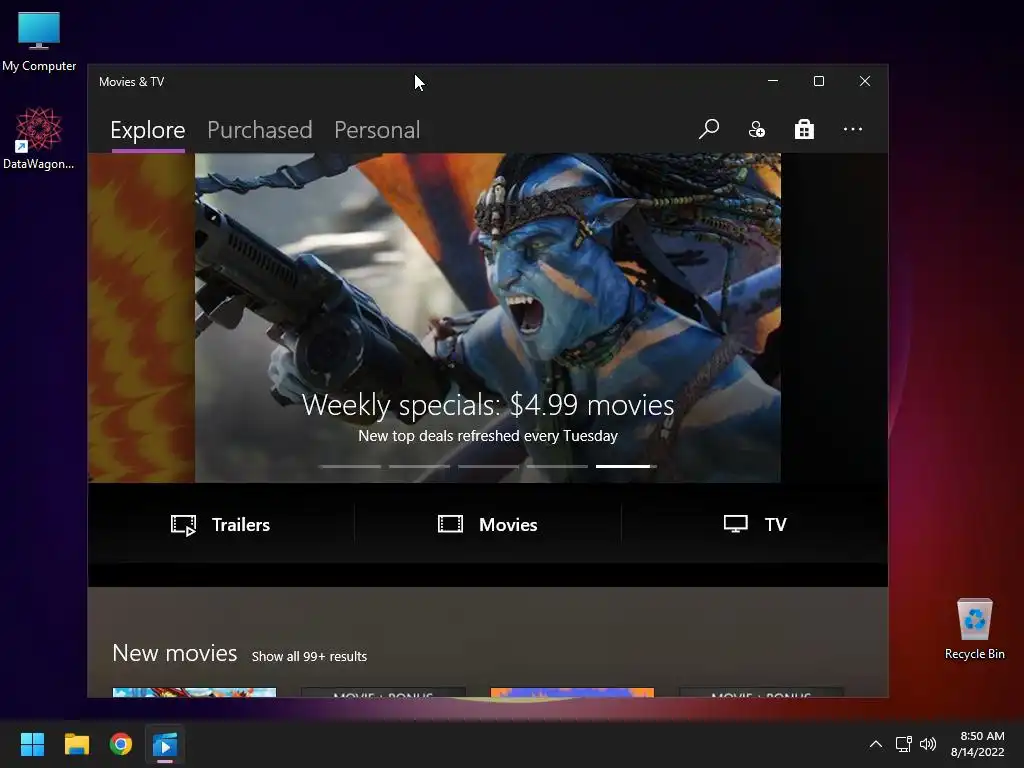Open the clock showing 8:50 AM
Viewport: 1024px width, 768px height.
[977, 744]
